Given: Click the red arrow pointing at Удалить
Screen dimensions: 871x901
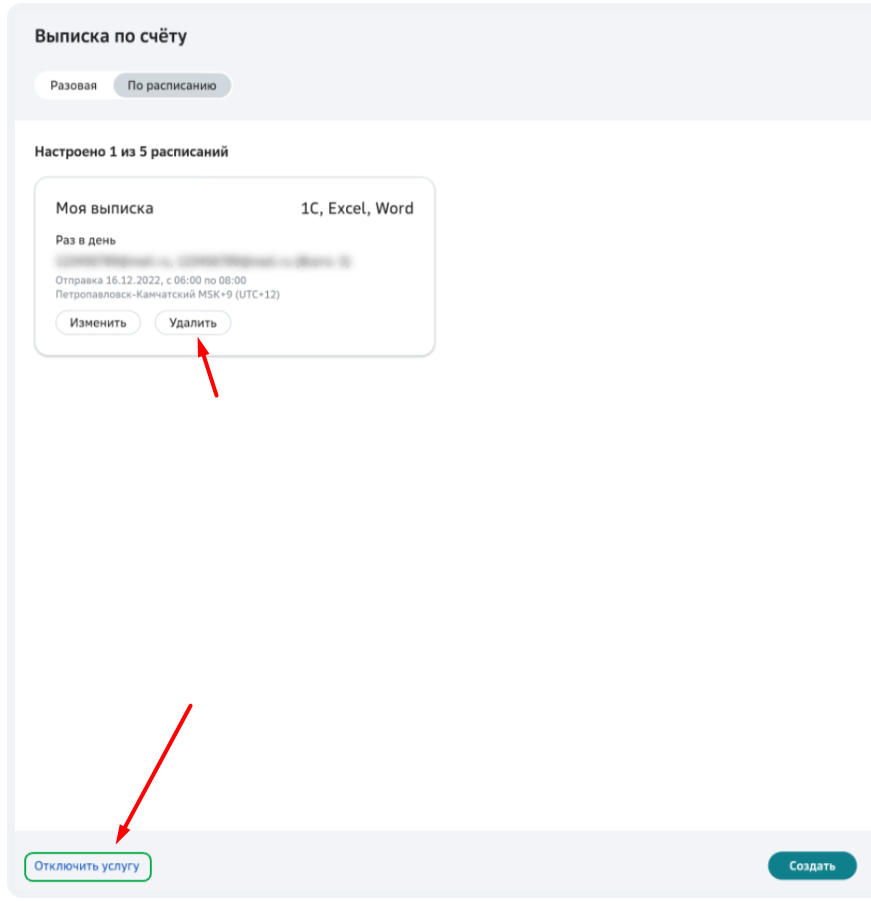Looking at the screenshot, I should pyautogui.click(x=207, y=367).
